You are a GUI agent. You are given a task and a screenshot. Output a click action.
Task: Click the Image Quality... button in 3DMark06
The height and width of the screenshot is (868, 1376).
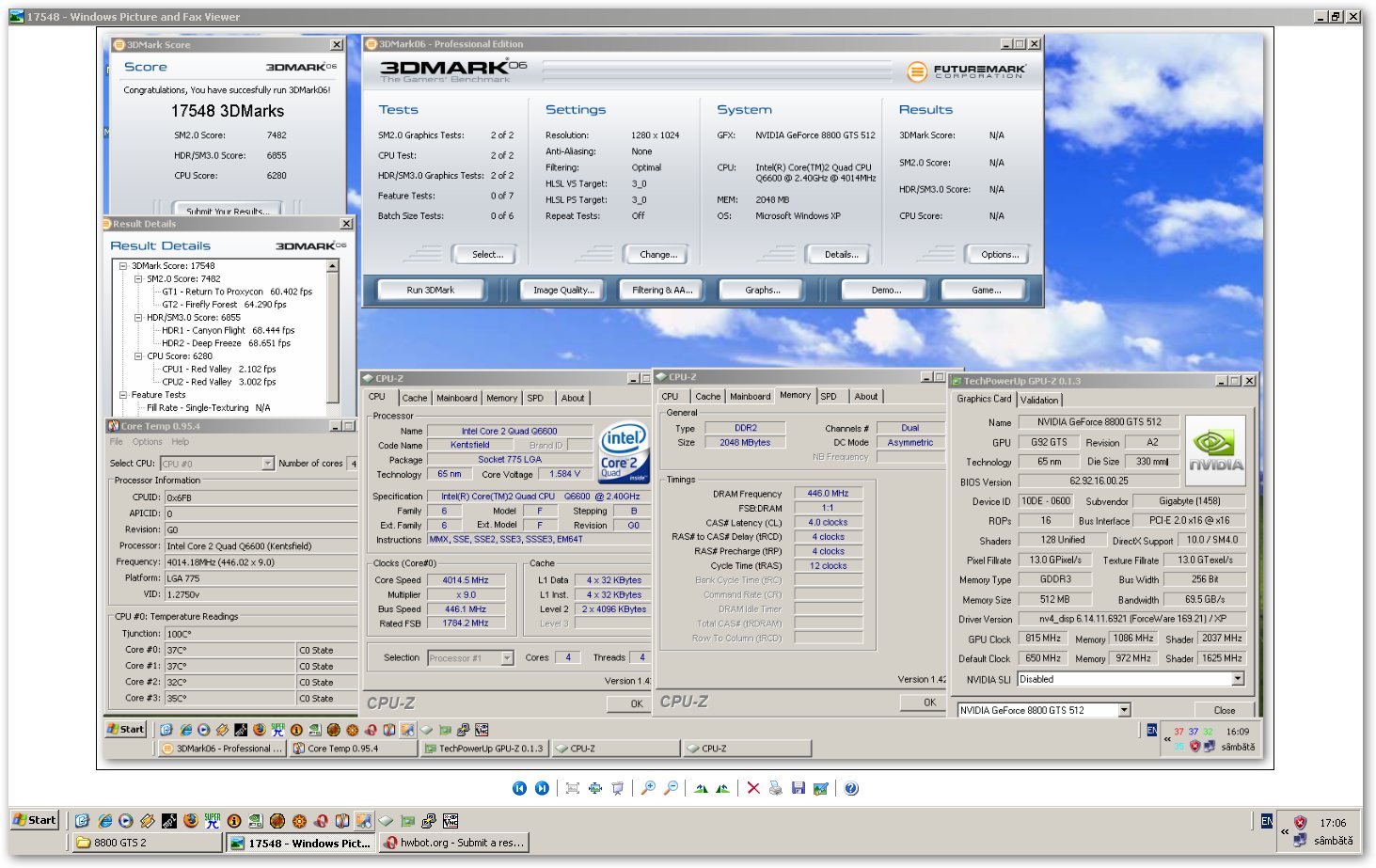coord(563,291)
